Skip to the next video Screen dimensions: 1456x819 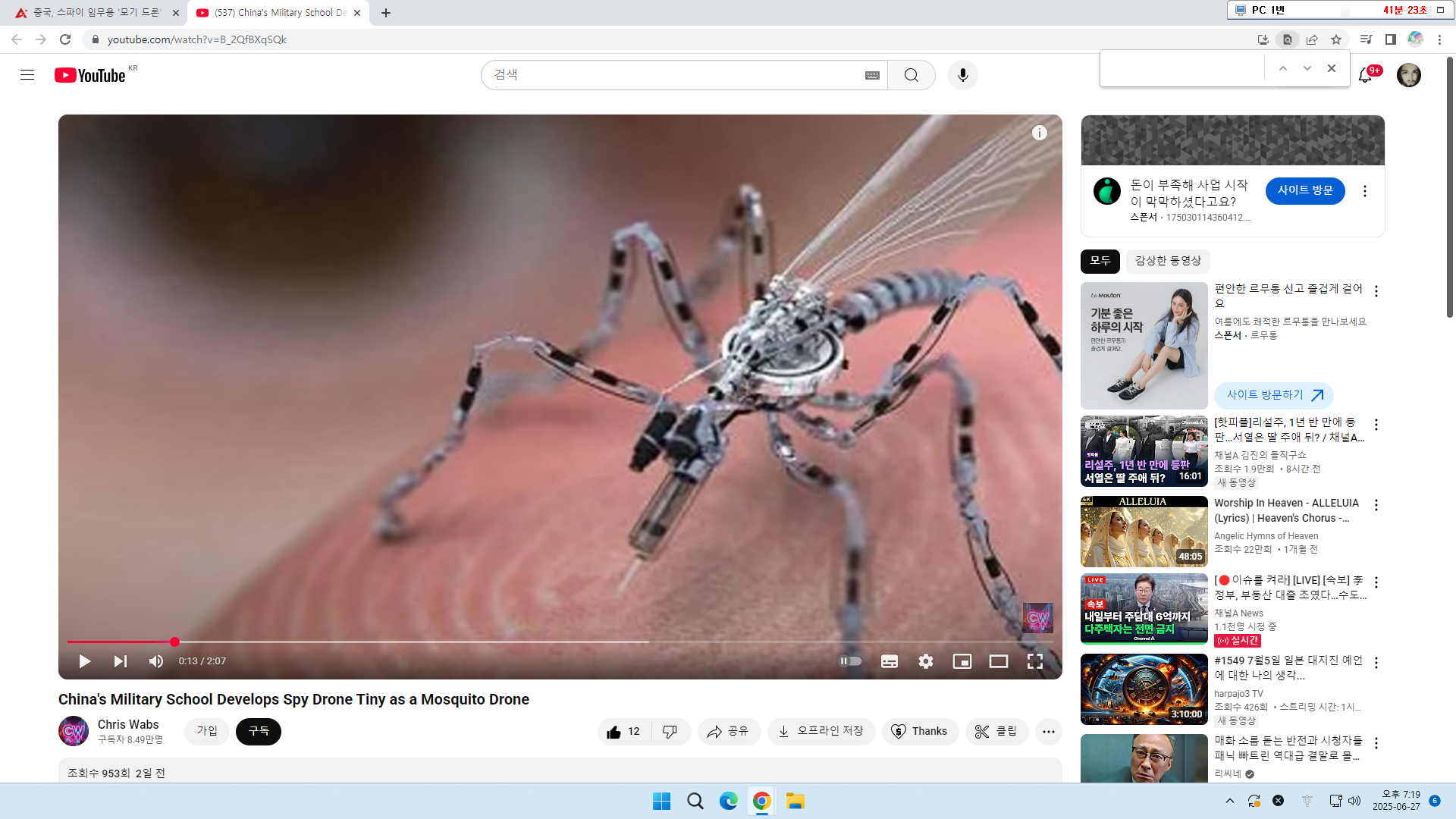tap(120, 661)
